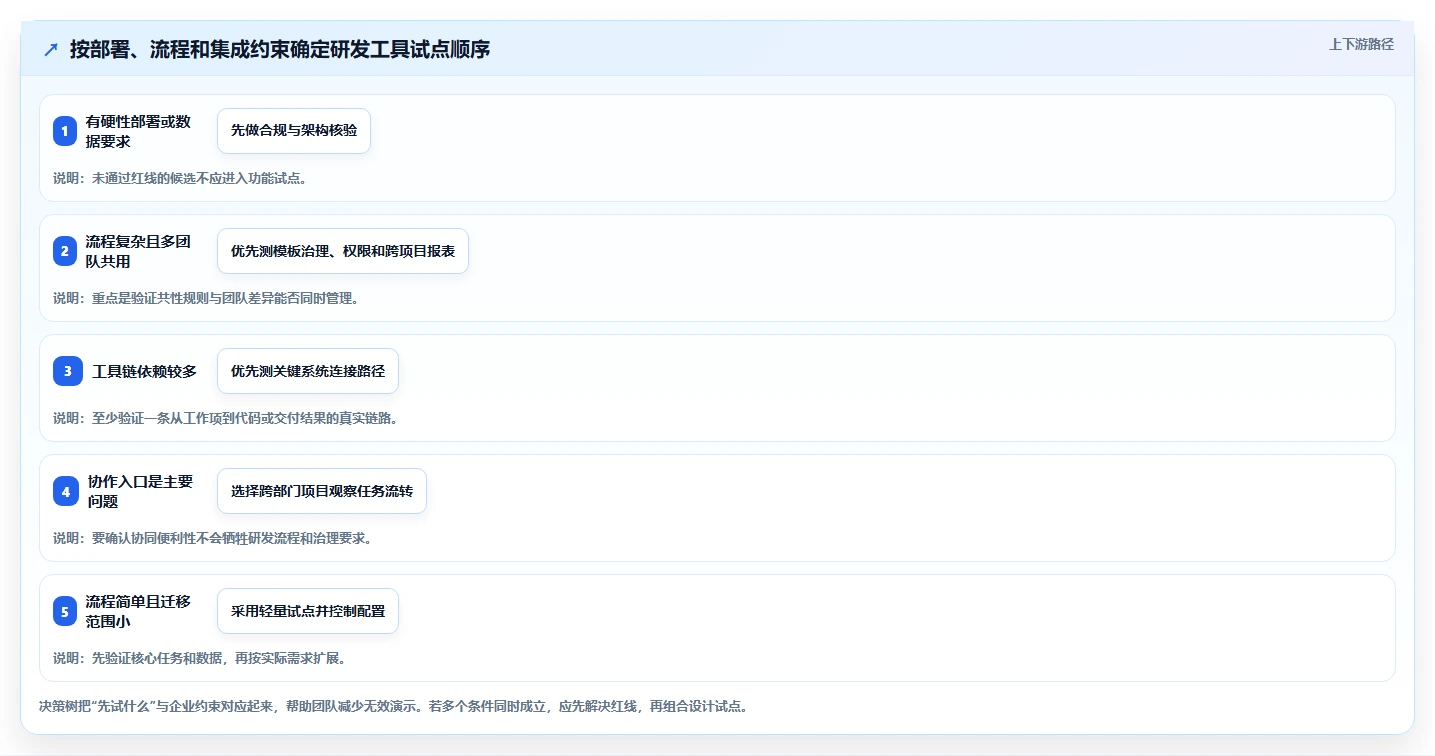Viewport: 1435px width, 756px height.
Task: Click the header title 按部署、流程和集成约束确定研发工具试点顺序
Action: click(280, 49)
